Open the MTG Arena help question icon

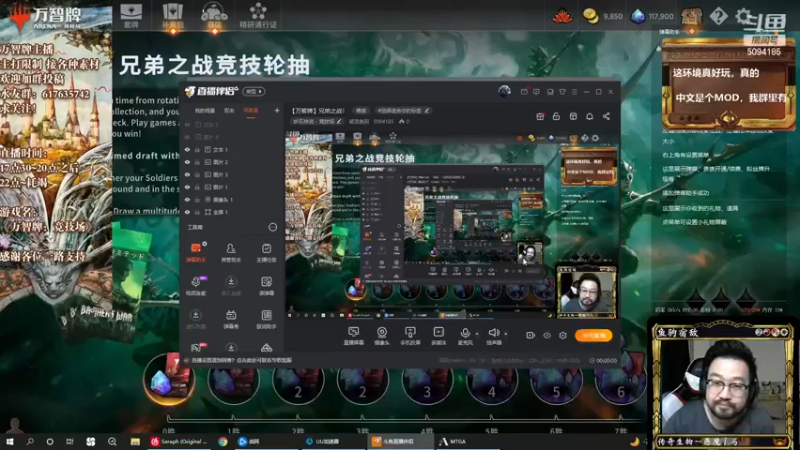[x=718, y=16]
